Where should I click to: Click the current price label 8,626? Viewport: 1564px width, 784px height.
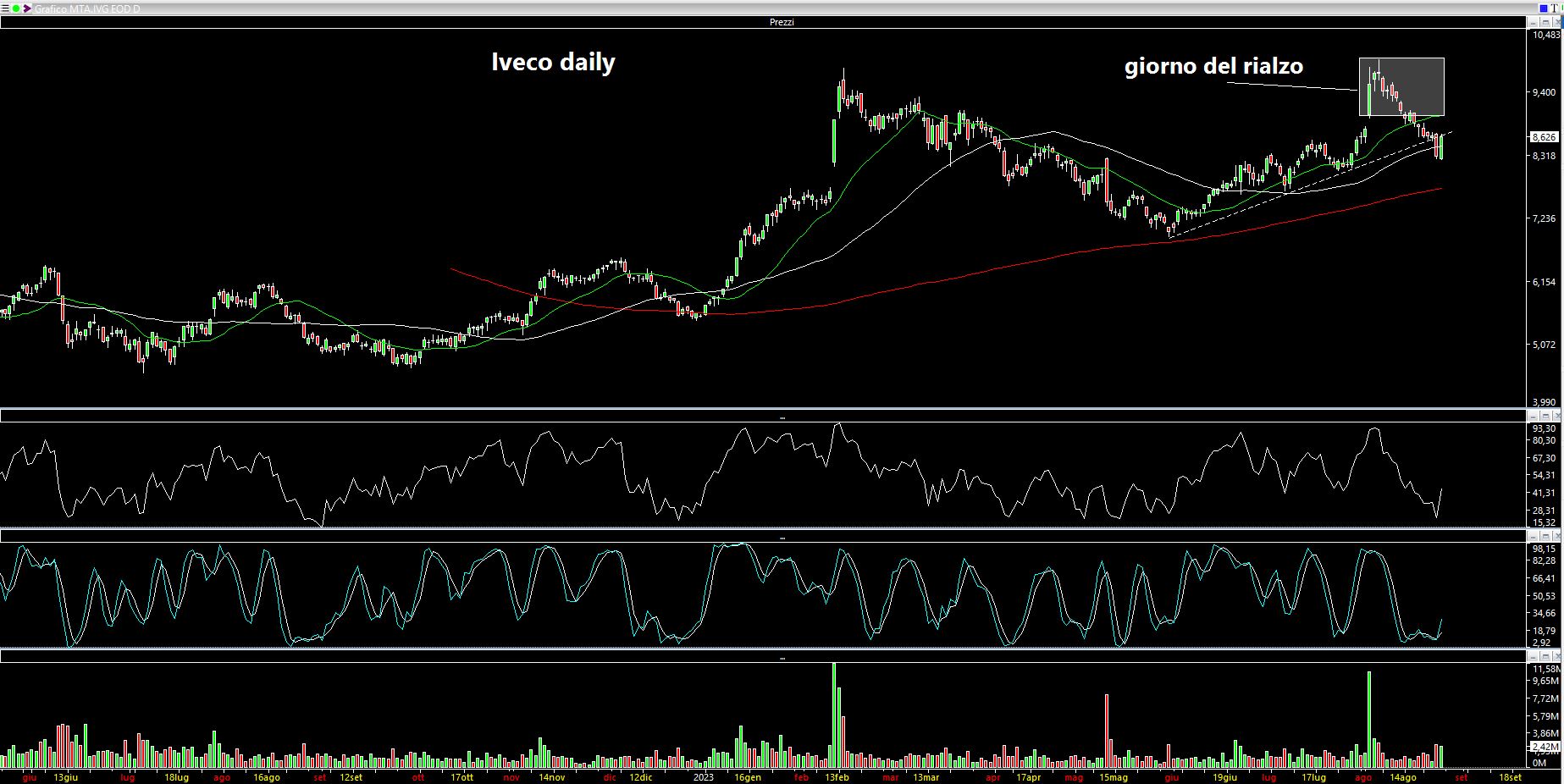pyautogui.click(x=1545, y=136)
